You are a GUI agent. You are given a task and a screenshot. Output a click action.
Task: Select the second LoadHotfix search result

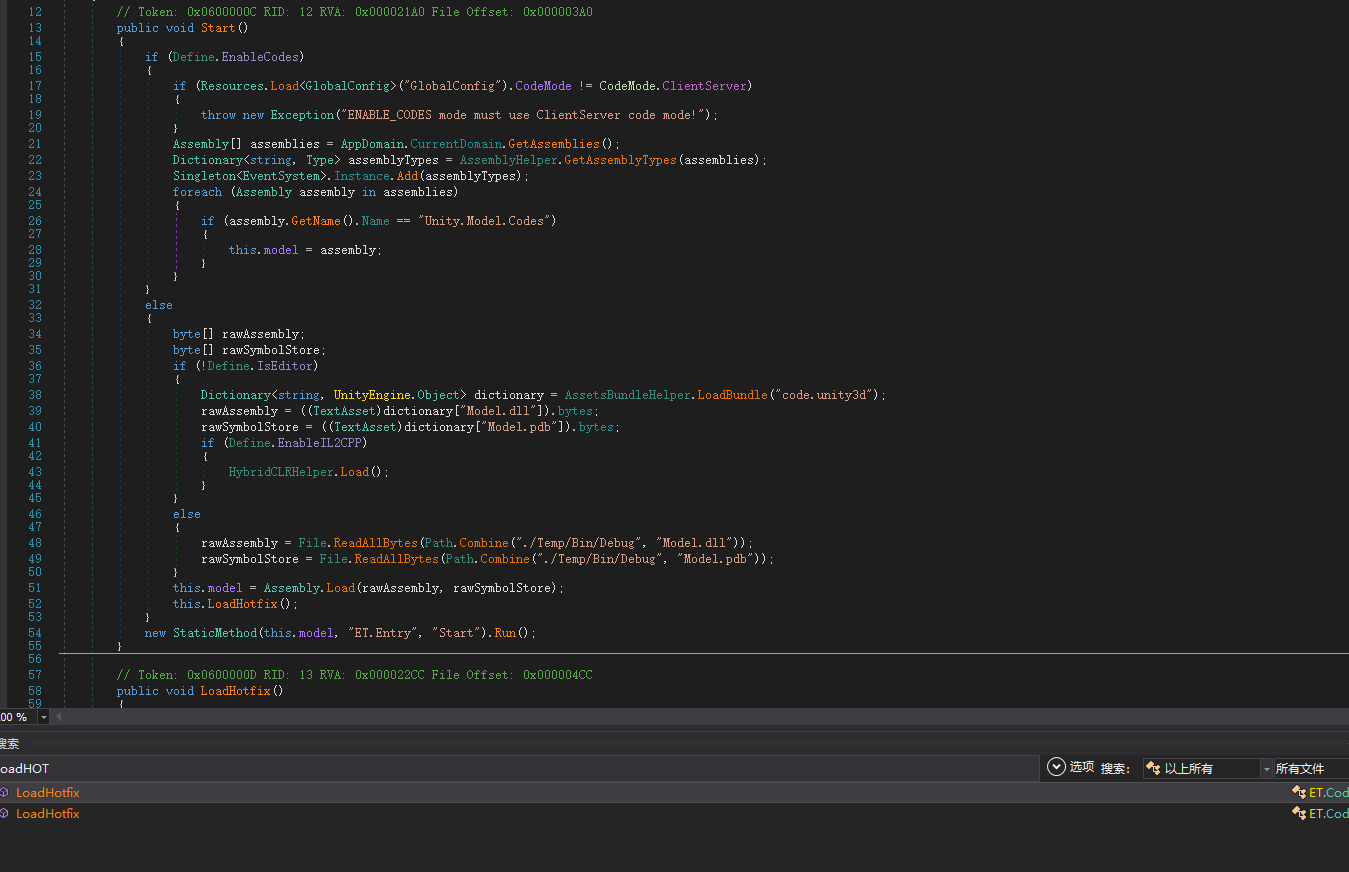[x=47, y=814]
